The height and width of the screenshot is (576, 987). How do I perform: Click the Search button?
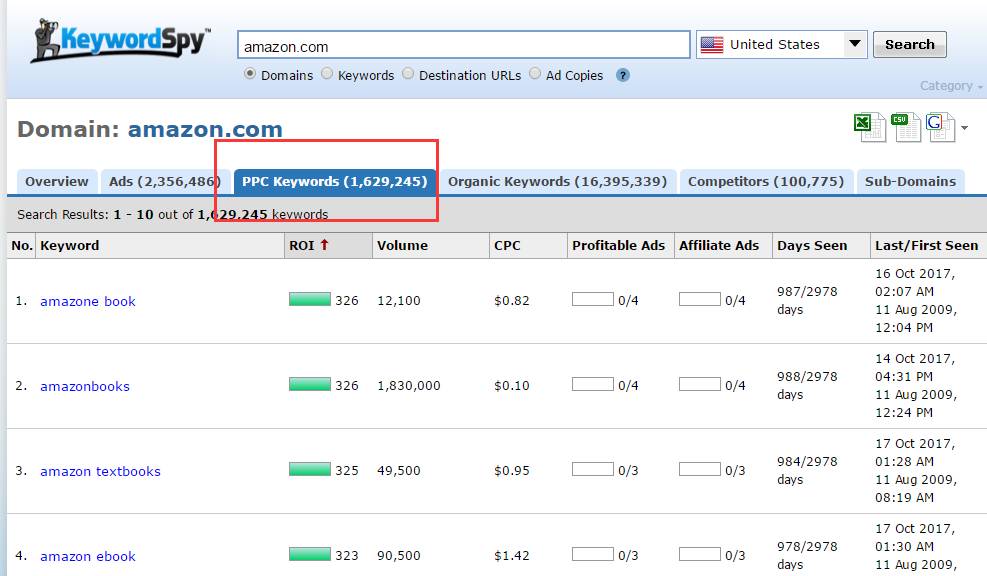pyautogui.click(x=910, y=45)
